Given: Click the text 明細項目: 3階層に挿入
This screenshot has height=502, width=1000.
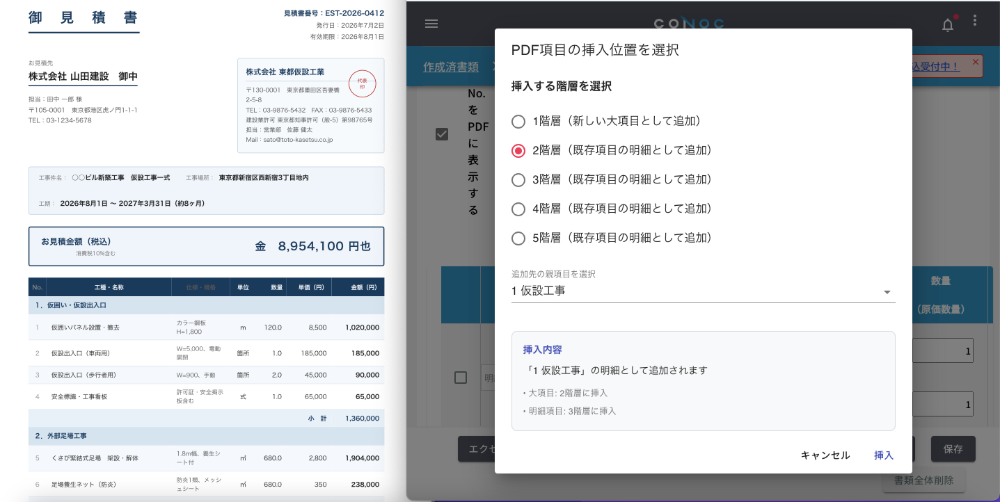Looking at the screenshot, I should [x=570, y=411].
